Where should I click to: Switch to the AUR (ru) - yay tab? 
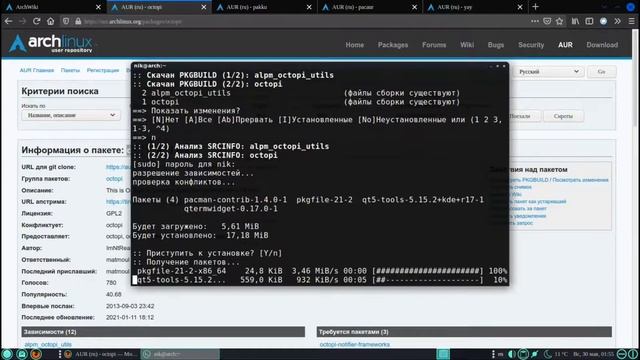[x=475, y=7]
